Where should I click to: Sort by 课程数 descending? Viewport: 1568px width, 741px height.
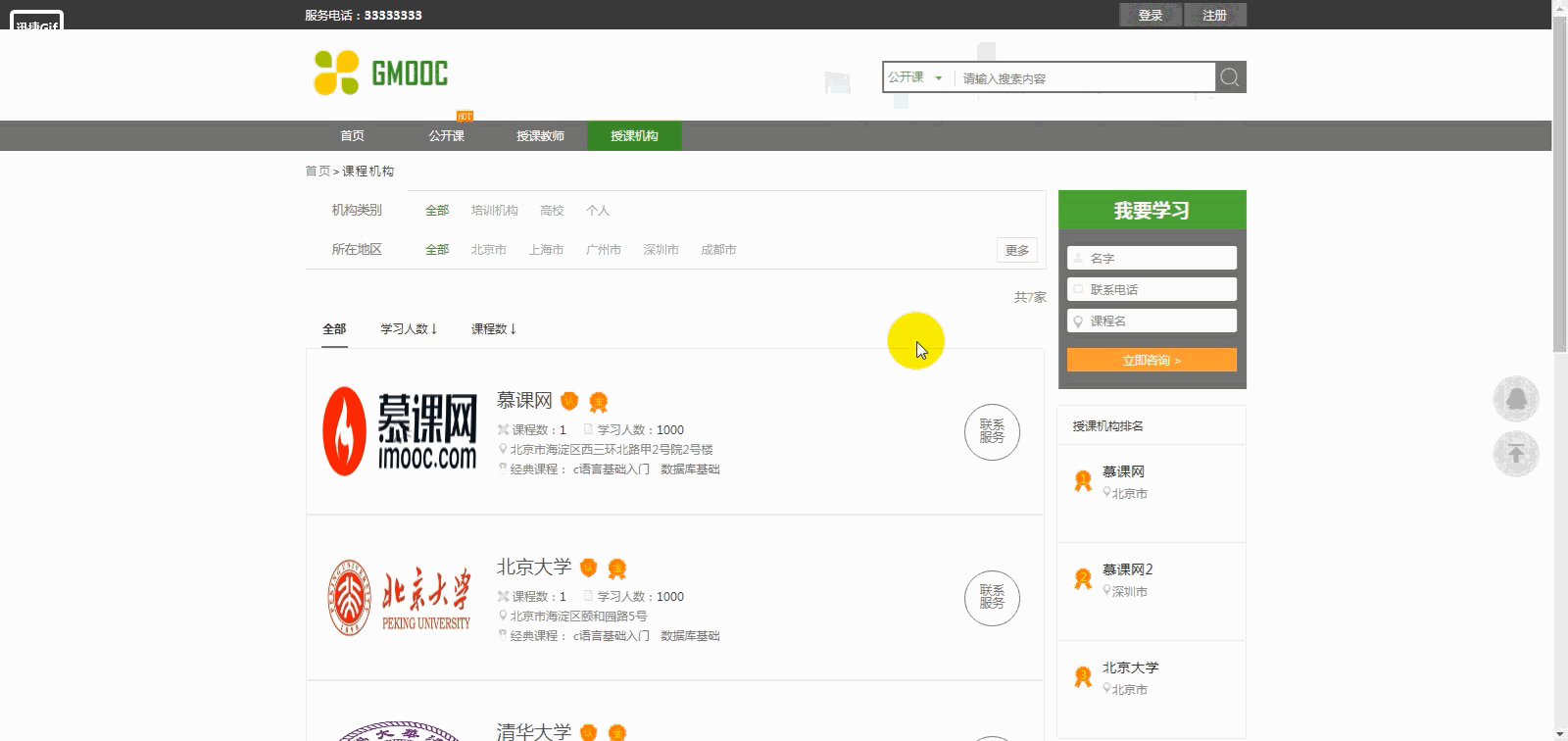coord(493,329)
